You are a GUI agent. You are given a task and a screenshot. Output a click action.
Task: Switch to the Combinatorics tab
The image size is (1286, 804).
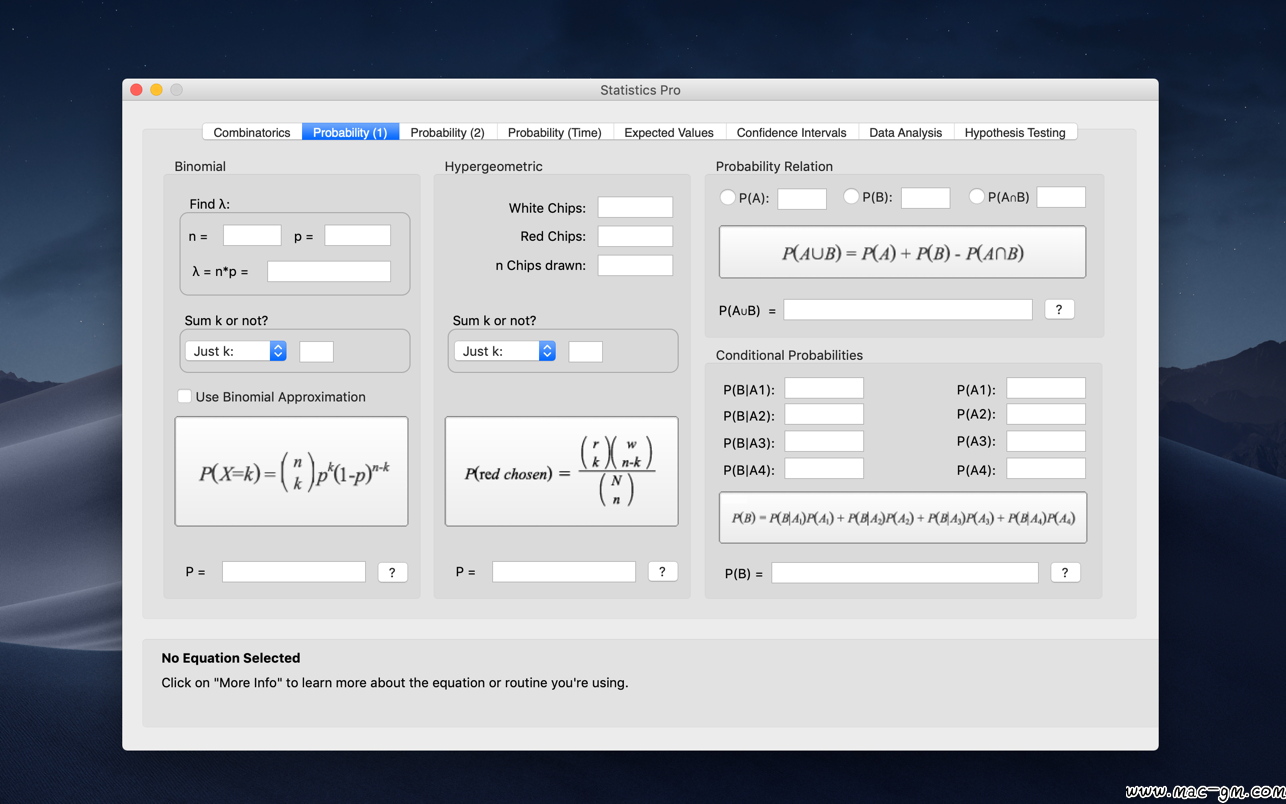click(252, 132)
